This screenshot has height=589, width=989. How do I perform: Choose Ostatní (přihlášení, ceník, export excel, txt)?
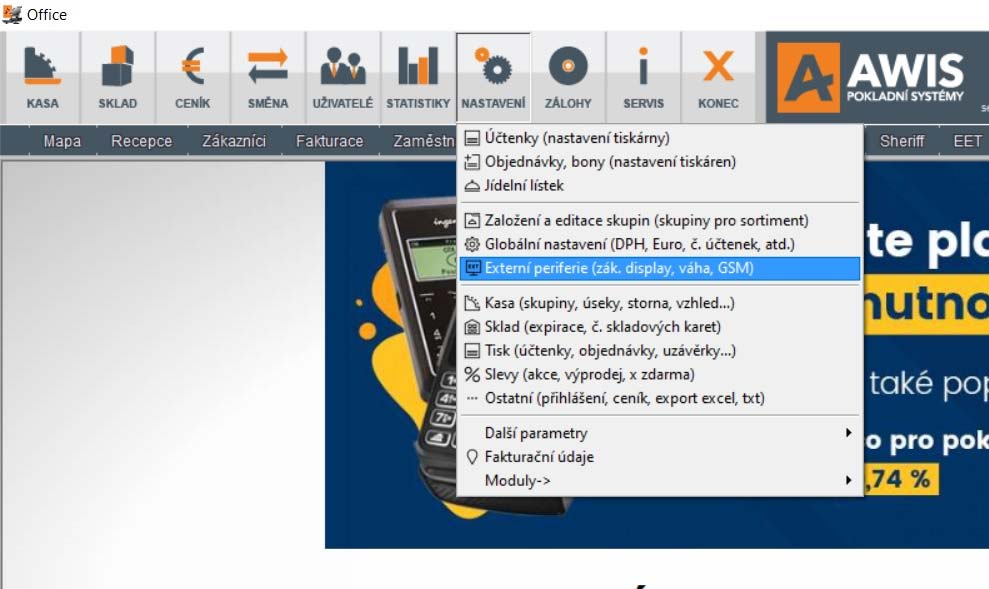(660, 399)
